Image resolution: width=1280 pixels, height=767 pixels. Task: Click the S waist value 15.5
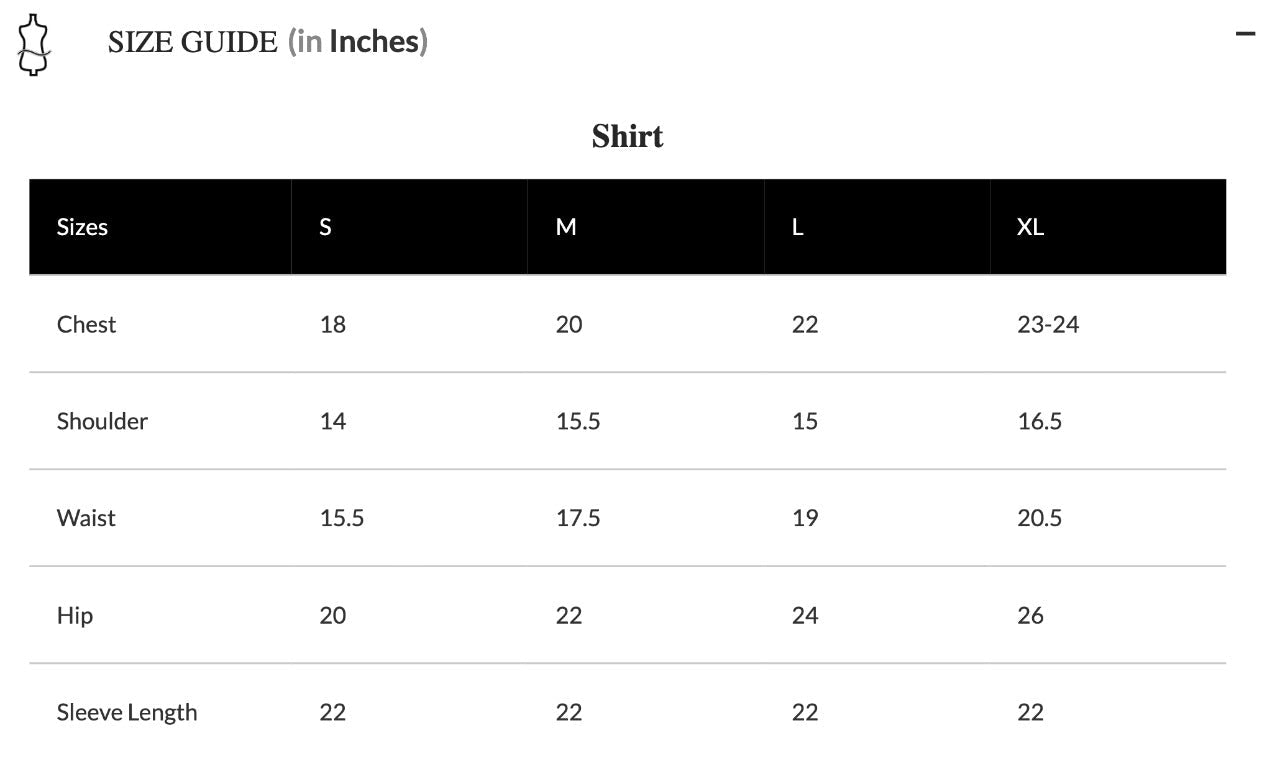point(342,518)
